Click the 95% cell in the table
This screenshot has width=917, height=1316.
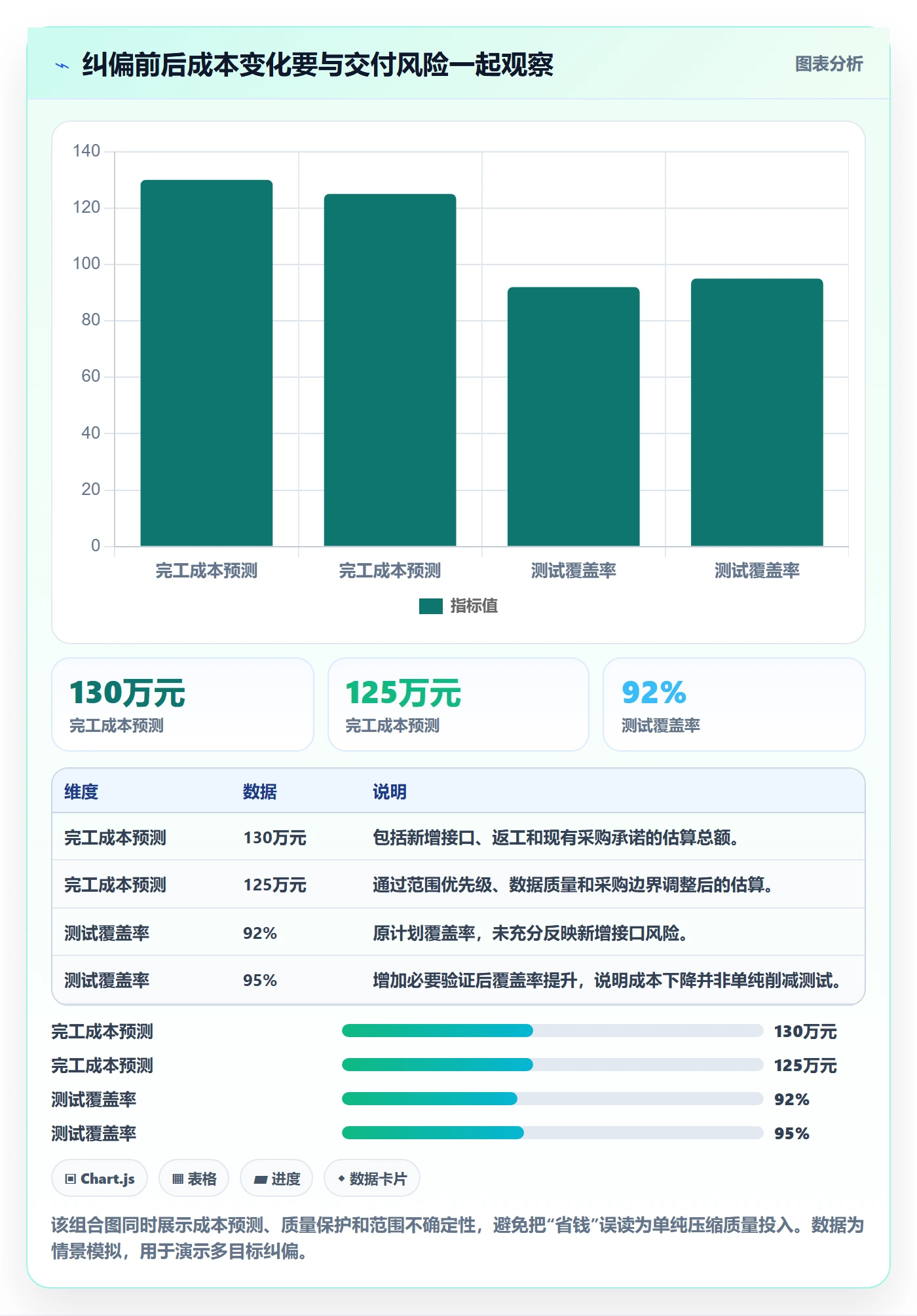[260, 980]
